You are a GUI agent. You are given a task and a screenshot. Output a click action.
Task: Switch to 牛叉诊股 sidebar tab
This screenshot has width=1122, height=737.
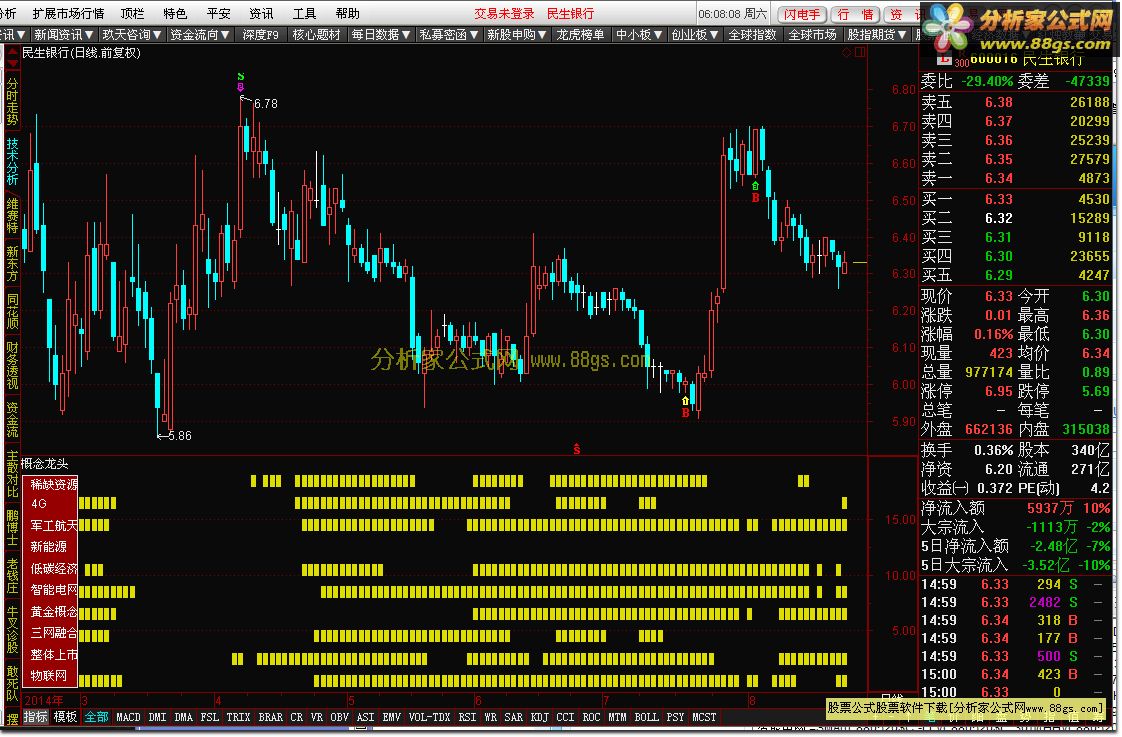(12, 630)
